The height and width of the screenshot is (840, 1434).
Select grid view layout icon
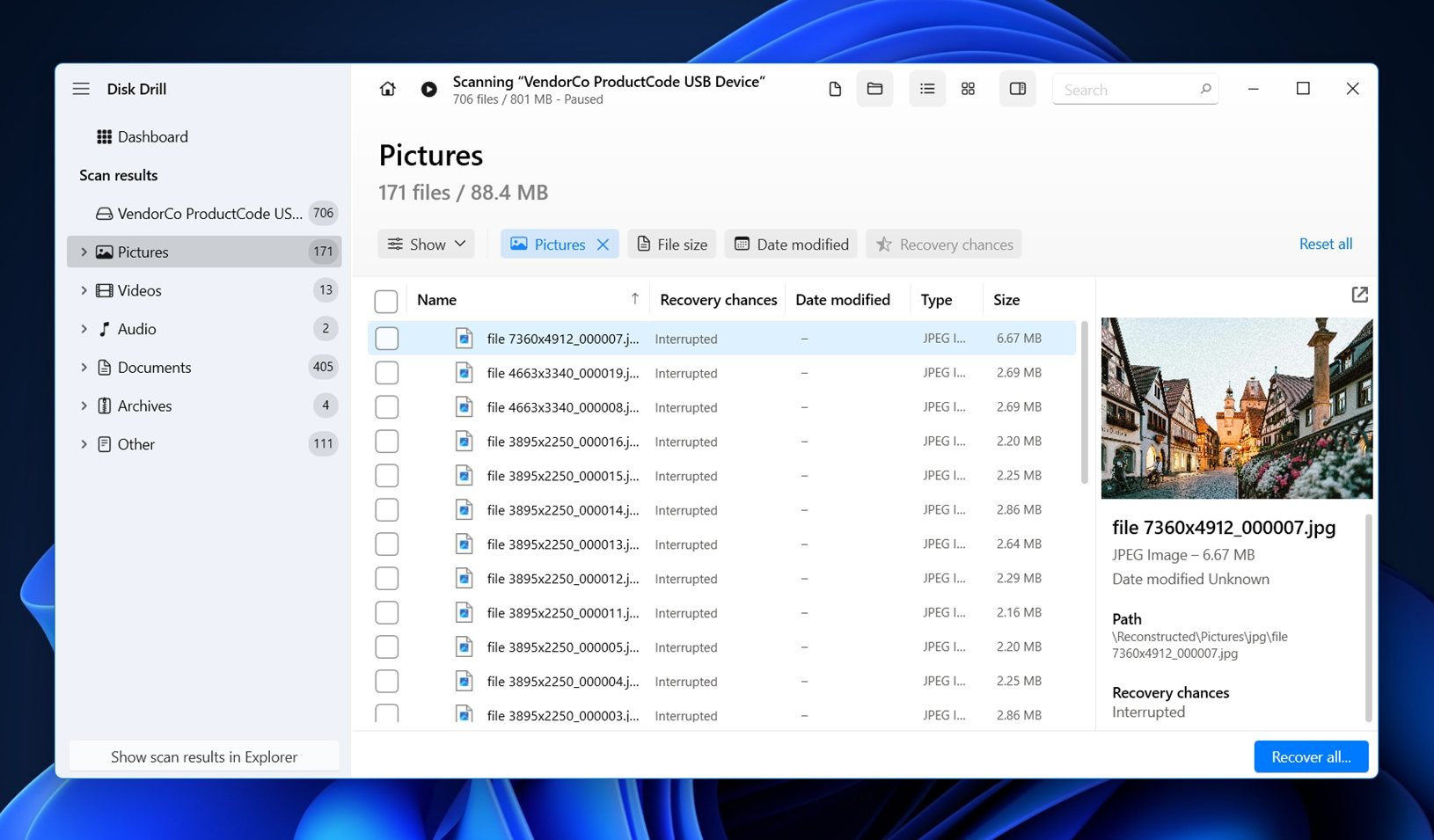tap(968, 89)
